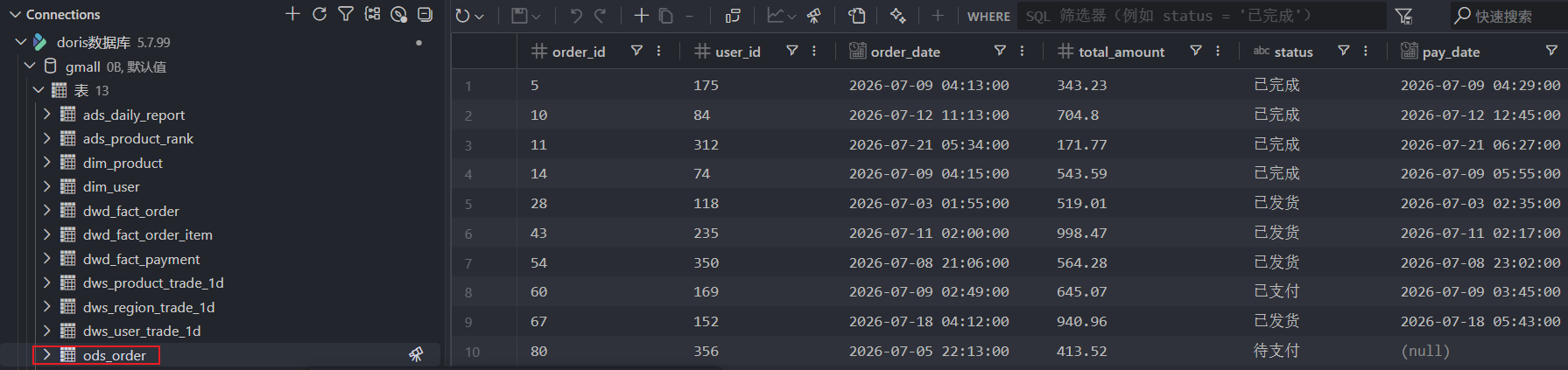Open the total_amount column options menu
1568x370 pixels.
(x=1218, y=51)
